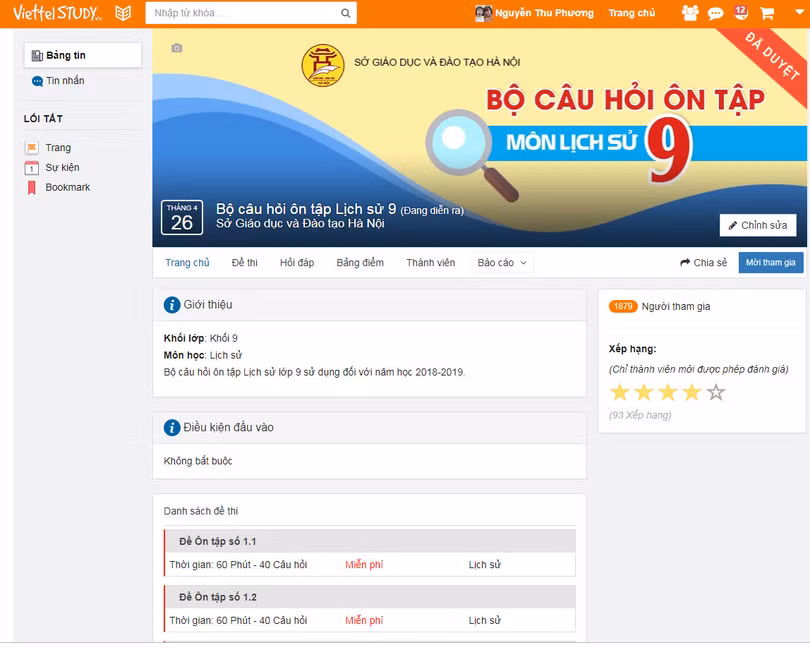This screenshot has height=648, width=810.
Task: Open the Bookmark shortcut in the sidebar
Action: tap(68, 187)
